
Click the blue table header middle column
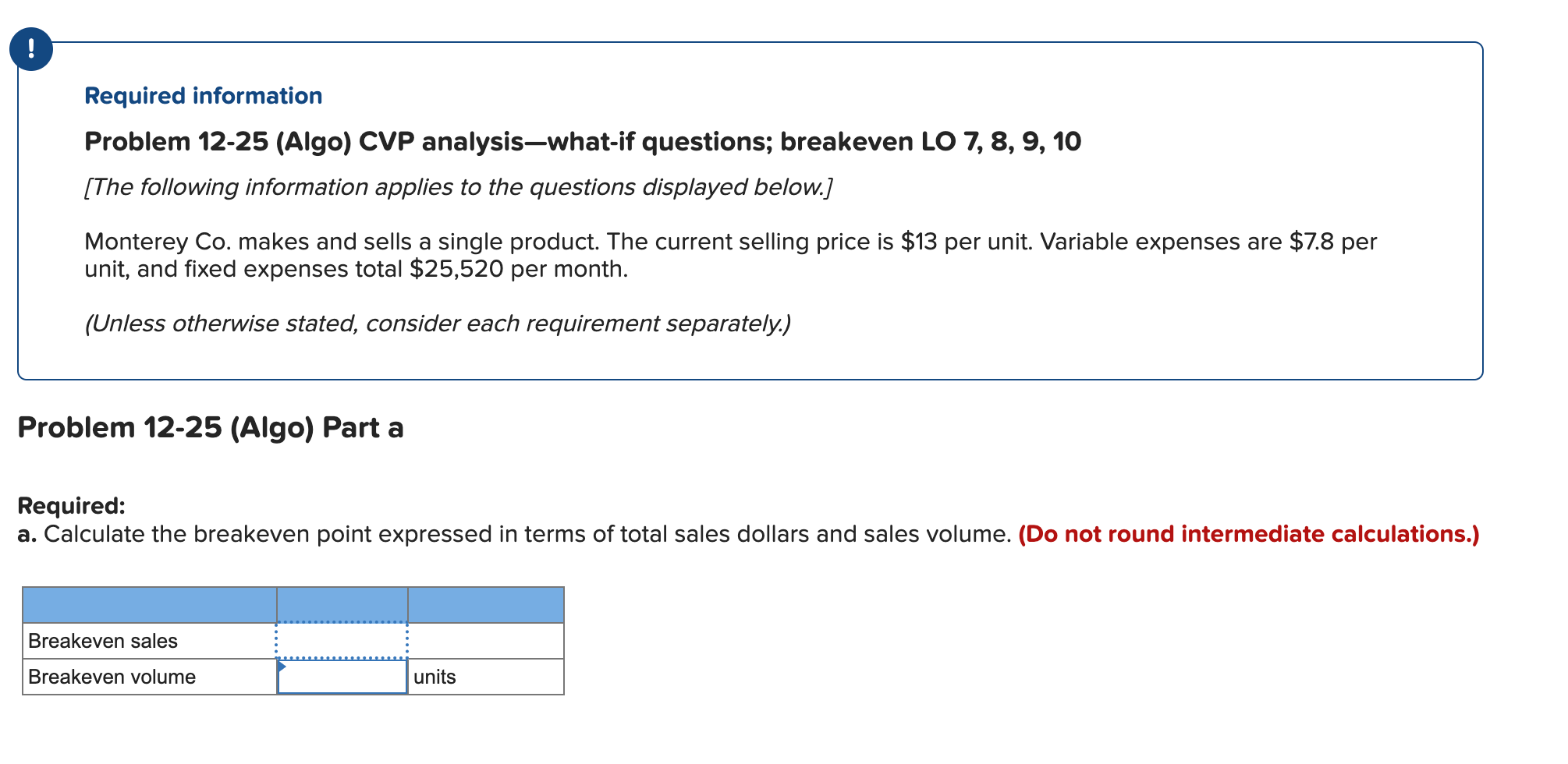point(343,603)
